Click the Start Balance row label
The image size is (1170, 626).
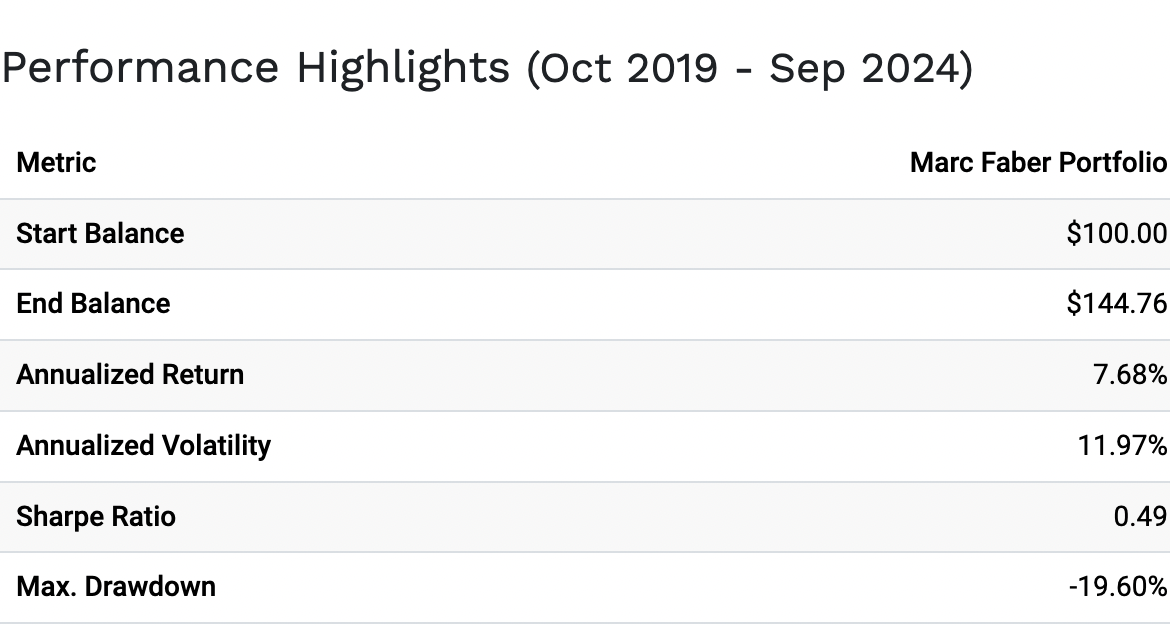tap(100, 234)
